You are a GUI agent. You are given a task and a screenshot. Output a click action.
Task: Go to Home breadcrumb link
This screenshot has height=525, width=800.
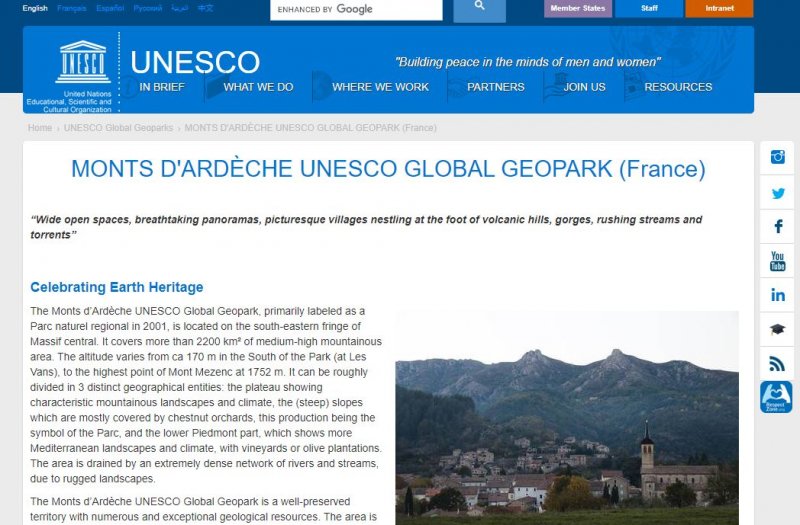(40, 128)
